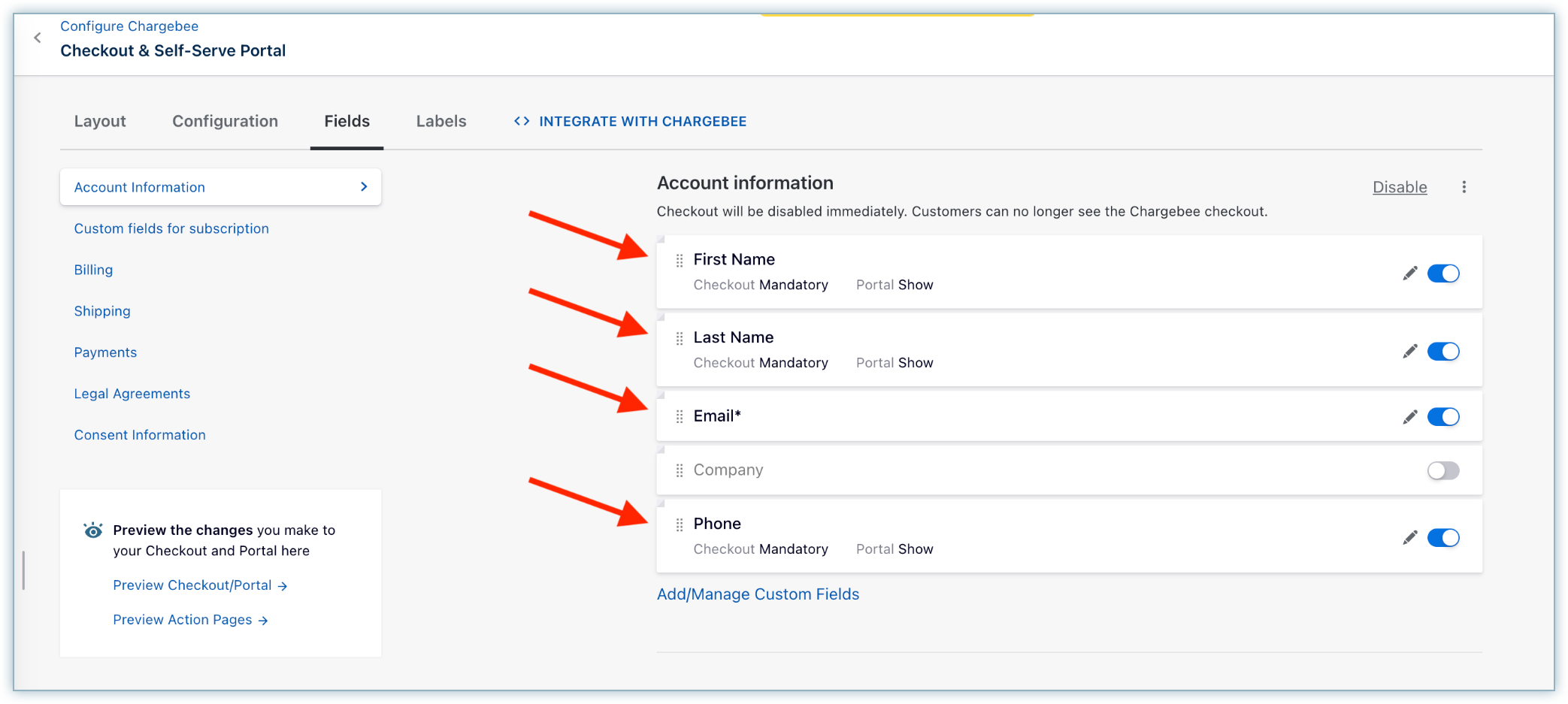
Task: Switch to the Layout tab
Action: pyautogui.click(x=100, y=122)
